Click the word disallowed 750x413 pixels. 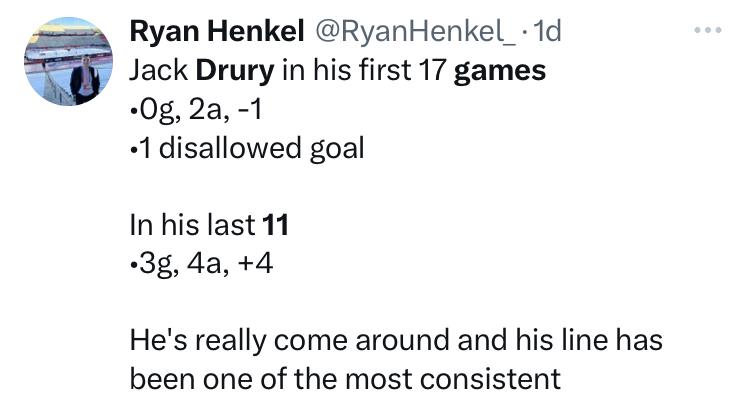(230, 147)
